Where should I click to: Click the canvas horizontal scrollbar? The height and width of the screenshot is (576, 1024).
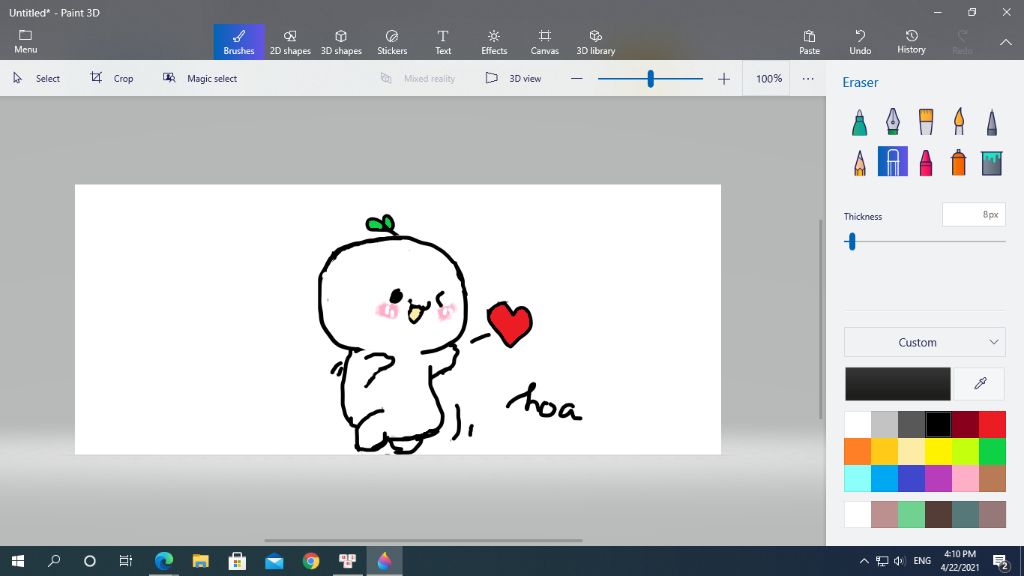pos(423,541)
